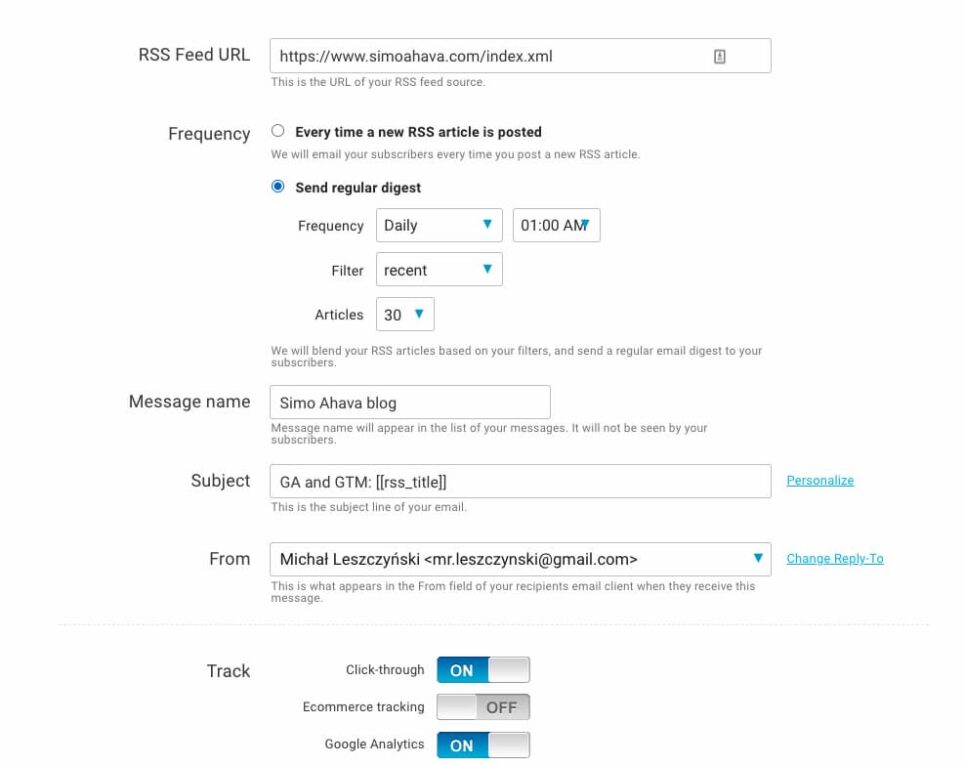
Task: Click the Change Reply-To link
Action: (835, 559)
